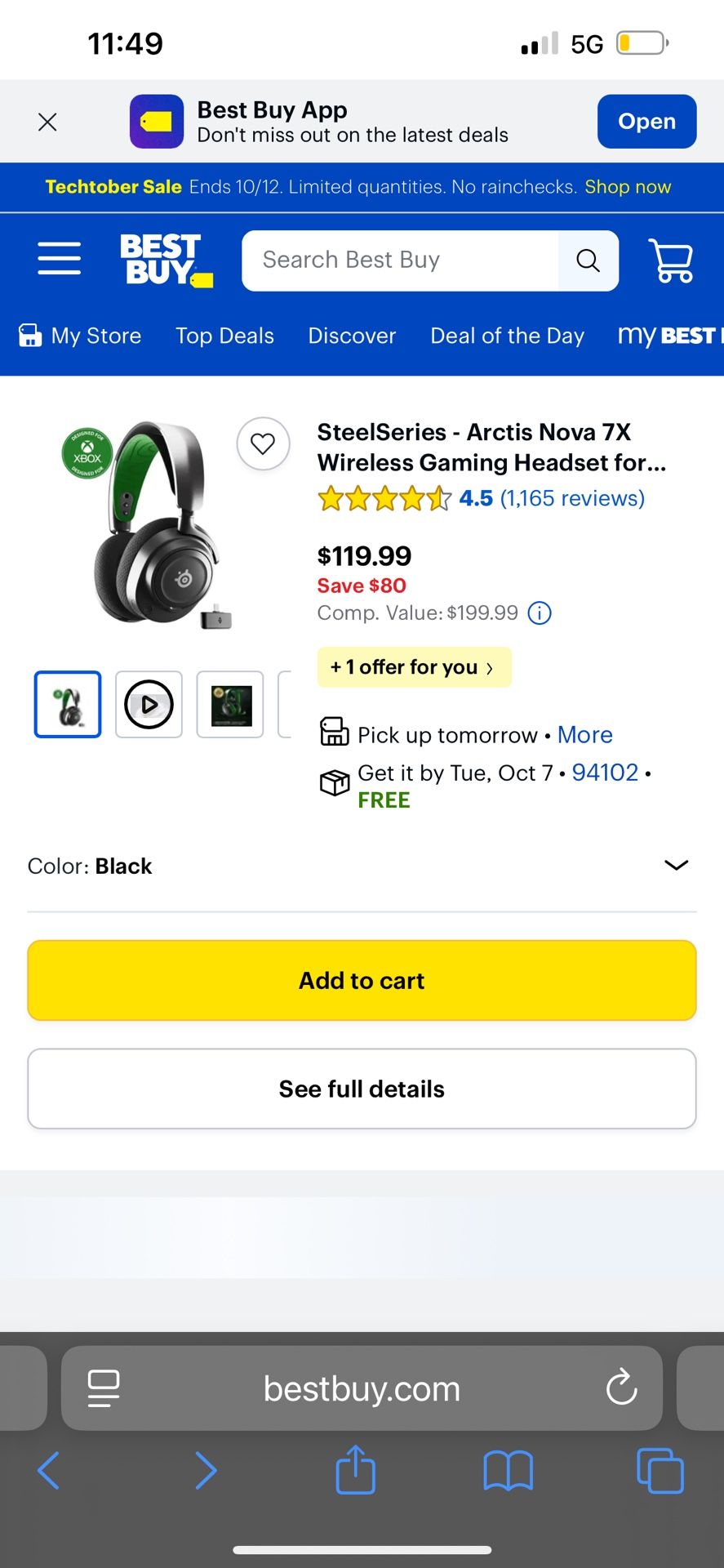Go to Top Deals tab

224,336
